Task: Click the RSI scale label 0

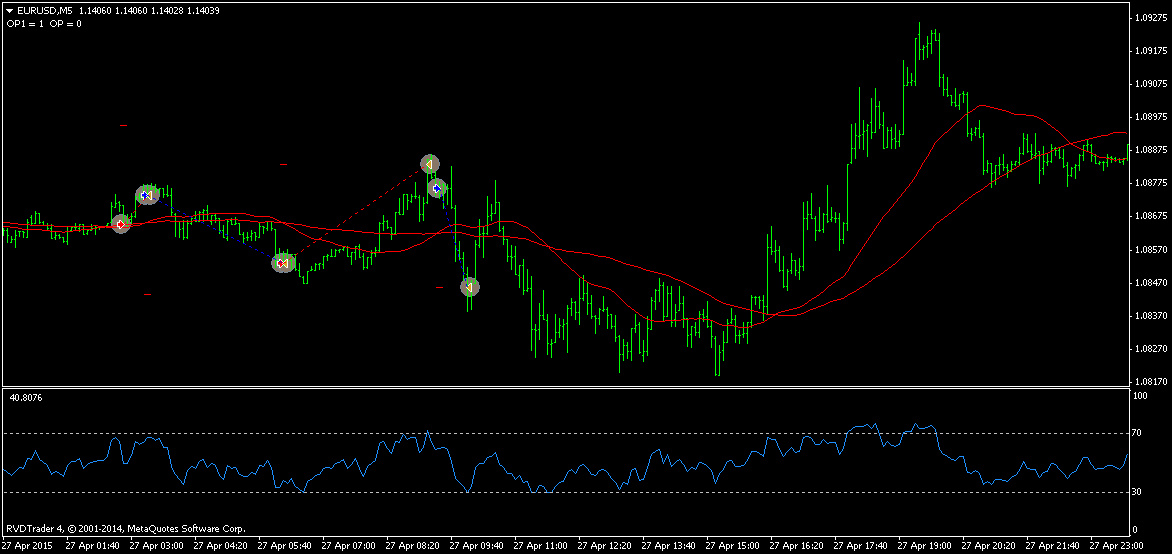Action: pyautogui.click(x=1136, y=530)
